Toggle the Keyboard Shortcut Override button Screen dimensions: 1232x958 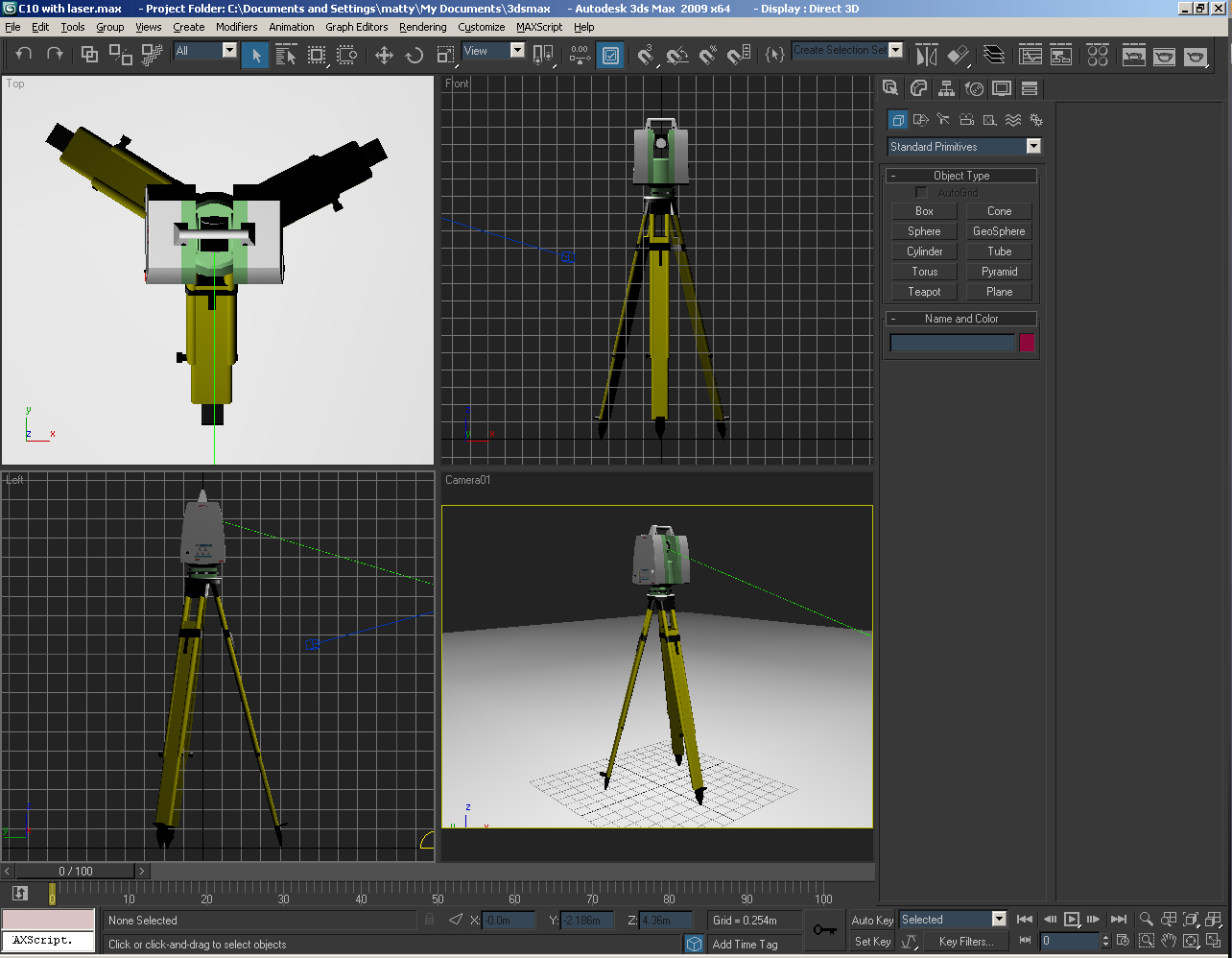point(610,55)
